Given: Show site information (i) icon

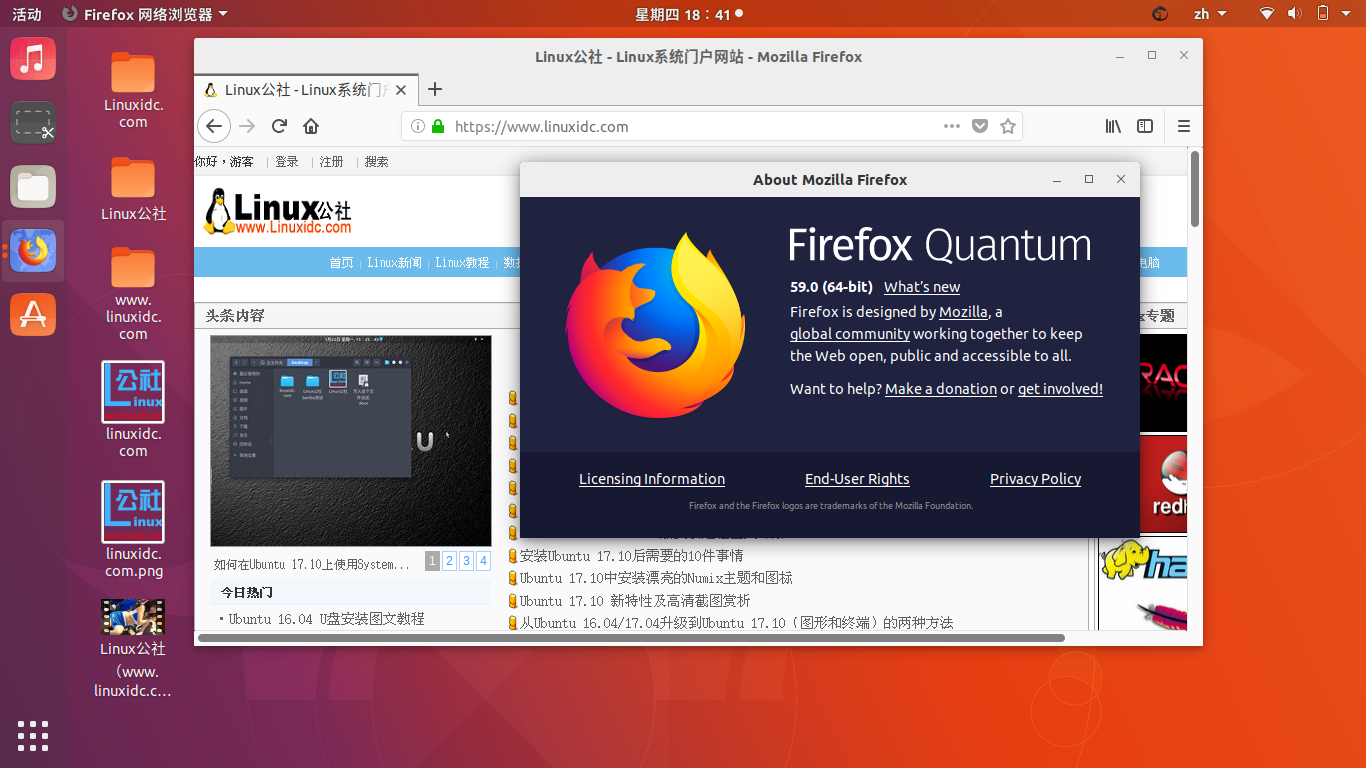Looking at the screenshot, I should 418,127.
